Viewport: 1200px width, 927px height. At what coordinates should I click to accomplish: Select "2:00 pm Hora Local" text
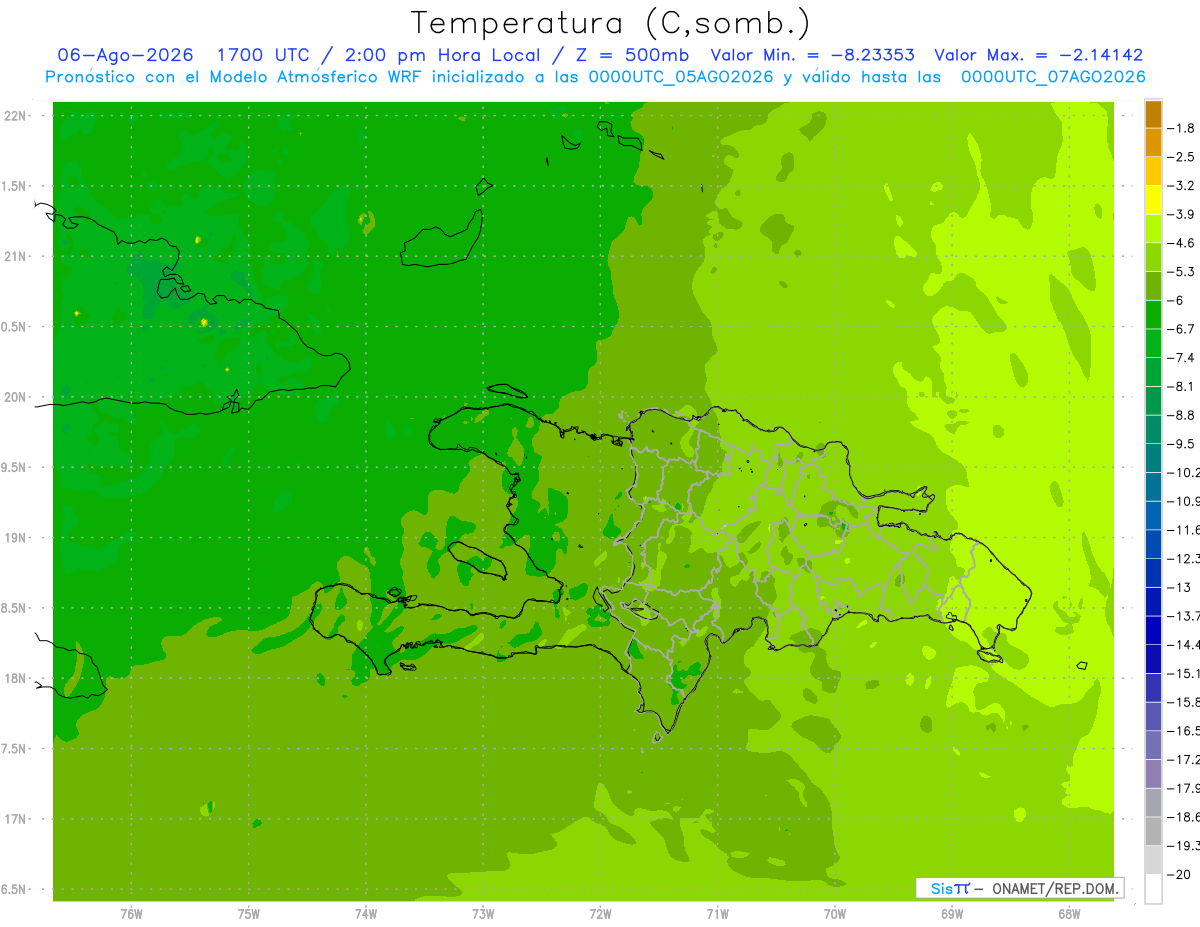point(444,56)
